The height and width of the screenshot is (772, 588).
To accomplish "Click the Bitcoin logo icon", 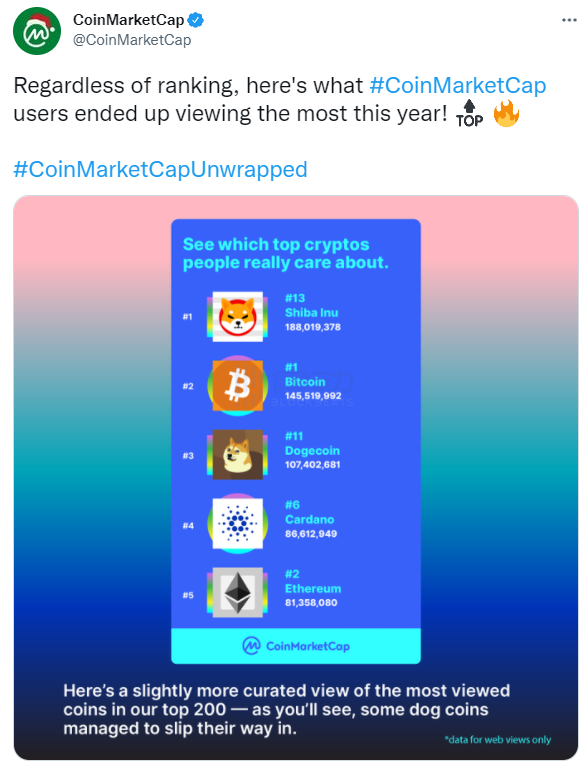I will (x=237, y=386).
